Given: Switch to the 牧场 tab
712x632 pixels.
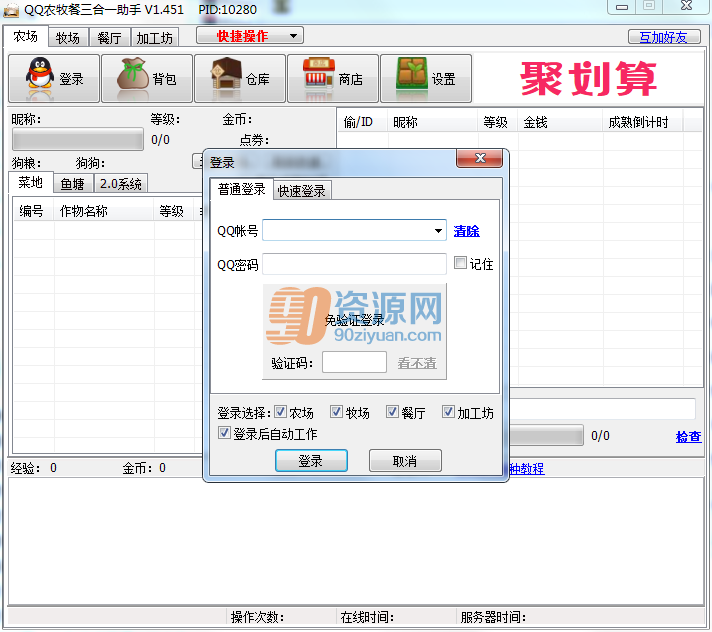Looking at the screenshot, I should pos(68,38).
